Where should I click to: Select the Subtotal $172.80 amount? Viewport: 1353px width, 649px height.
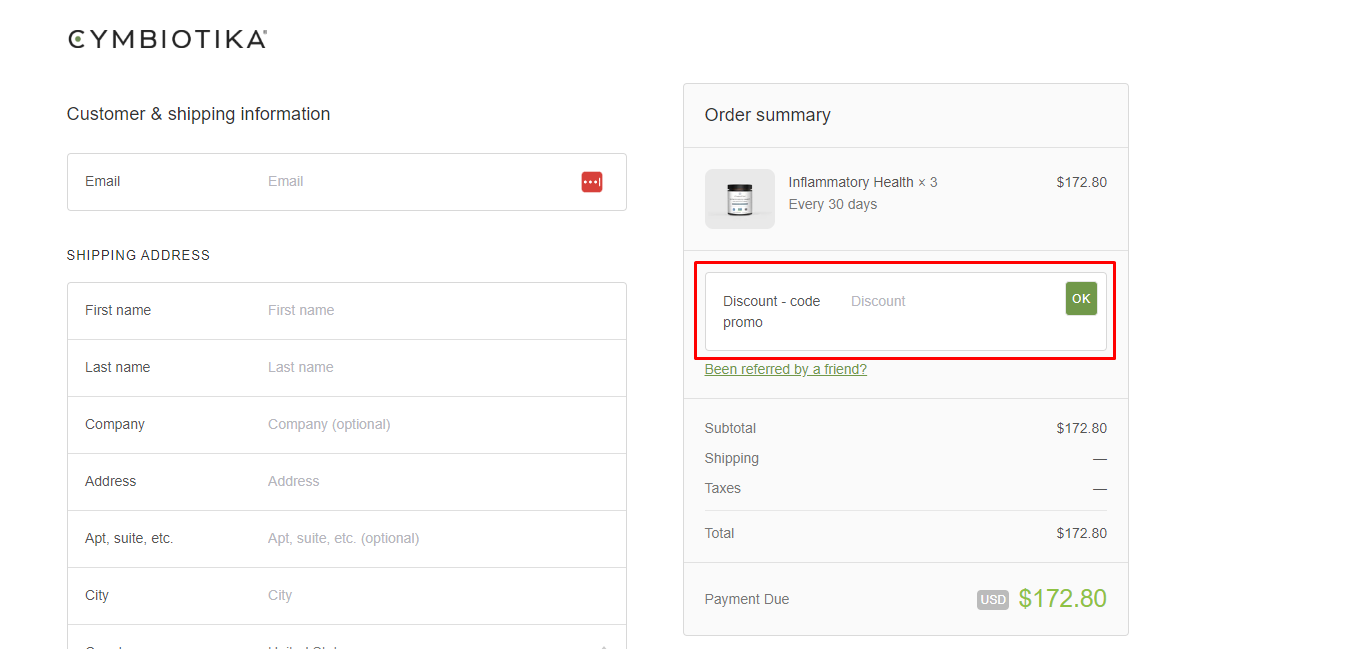(1082, 428)
